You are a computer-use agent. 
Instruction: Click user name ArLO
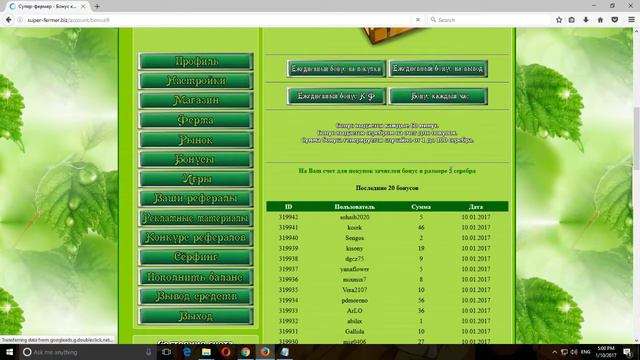tap(354, 311)
